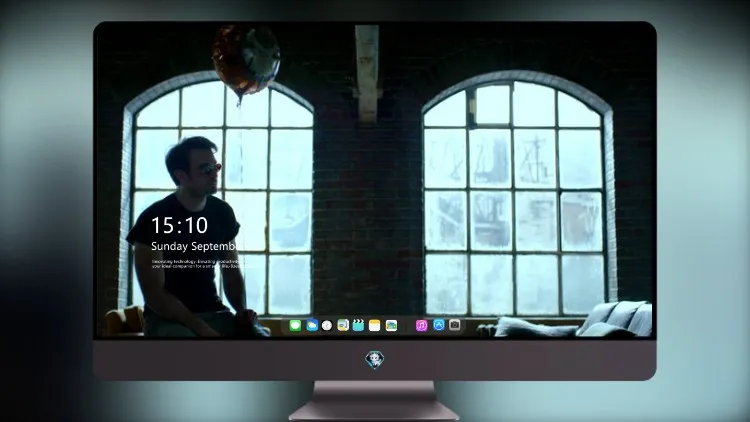Image resolution: width=750 pixels, height=422 pixels.
Task: Click the small description text below the date
Action: coord(197,264)
